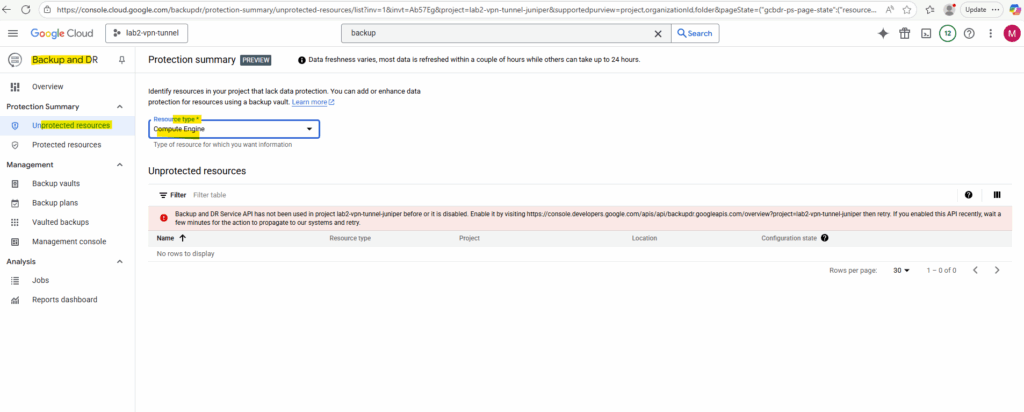This screenshot has height=412, width=1024.
Task: Clear the search box text
Action: (x=657, y=33)
